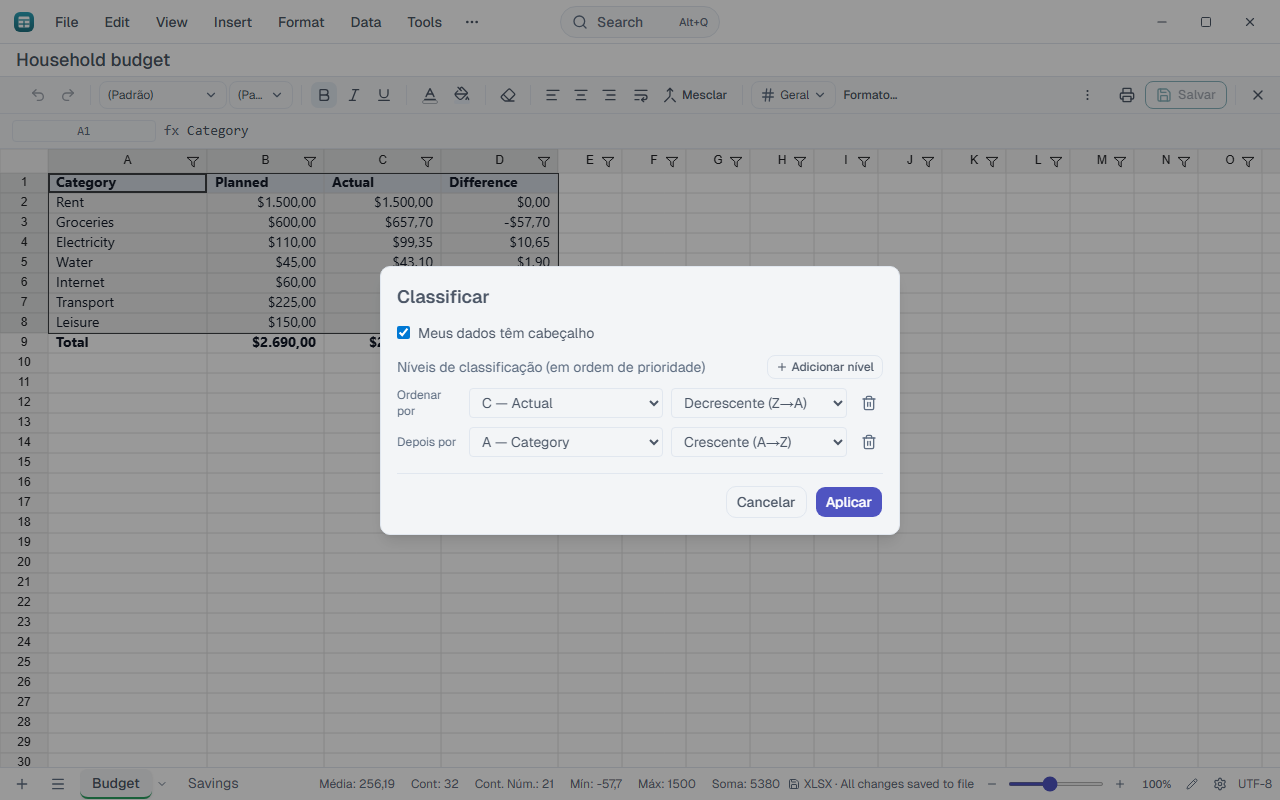This screenshot has height=800, width=1280.
Task: Align text left
Action: (x=551, y=95)
